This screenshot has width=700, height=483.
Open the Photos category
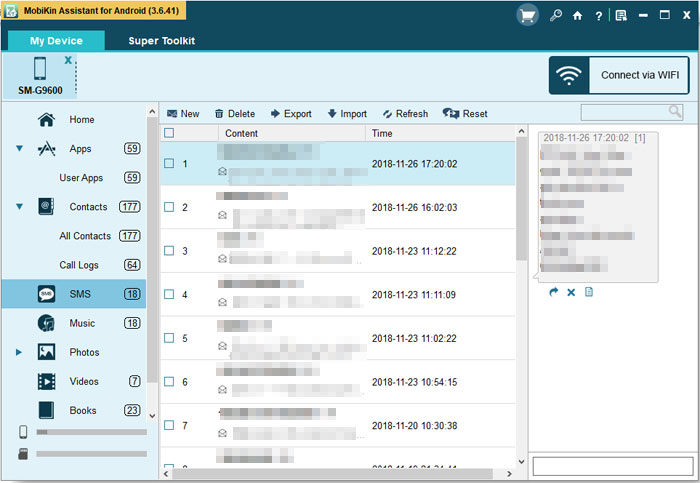[84, 352]
